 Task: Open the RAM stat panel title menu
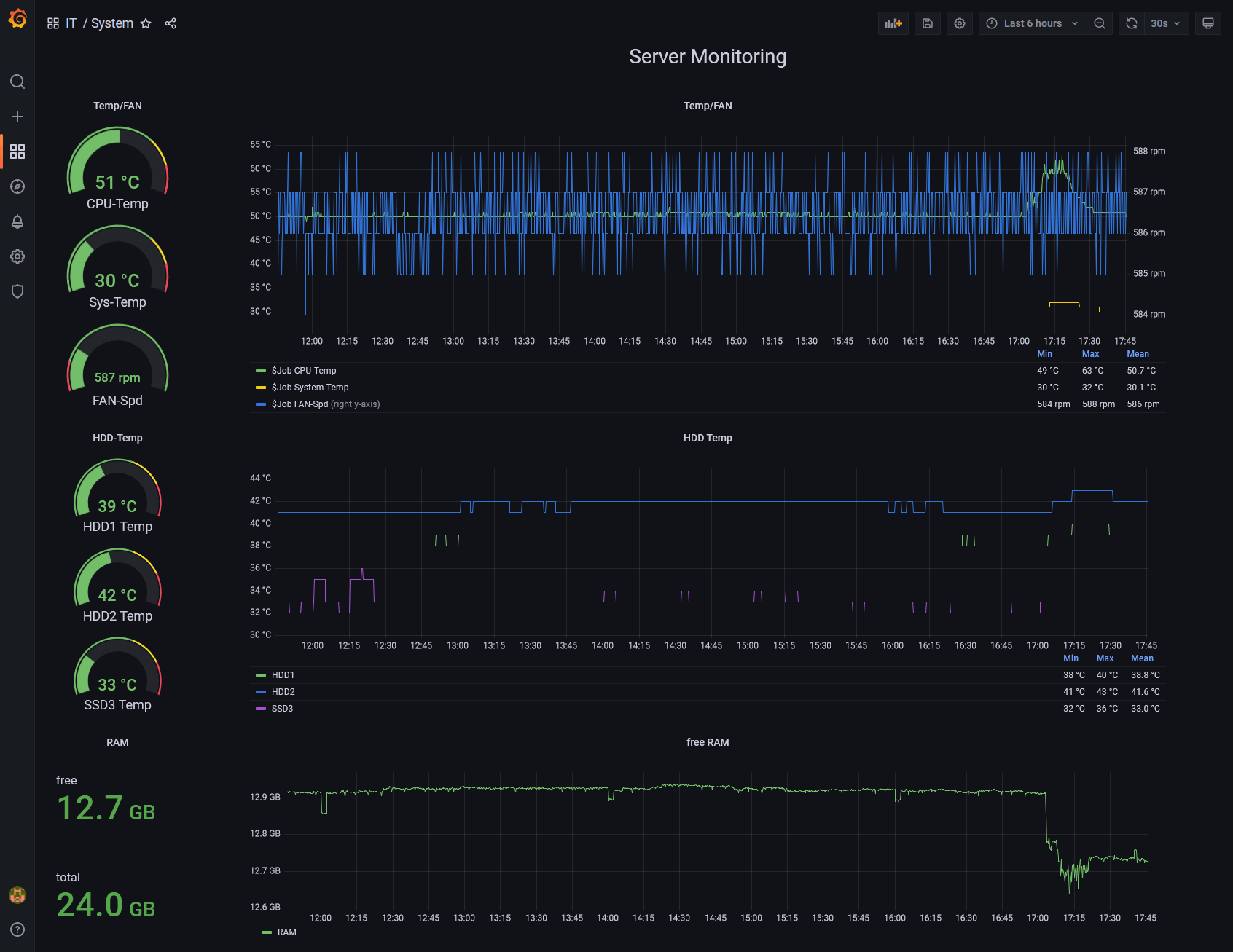click(x=117, y=742)
